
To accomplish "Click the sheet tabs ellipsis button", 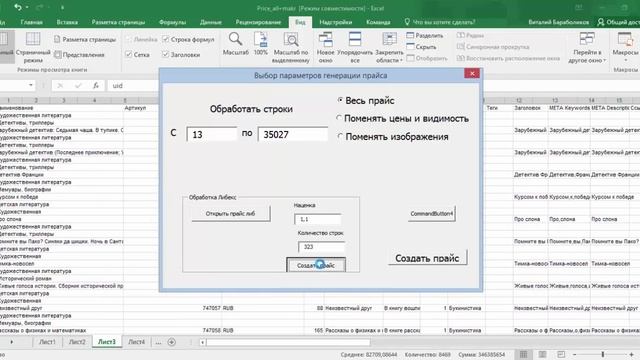I will tap(158, 342).
